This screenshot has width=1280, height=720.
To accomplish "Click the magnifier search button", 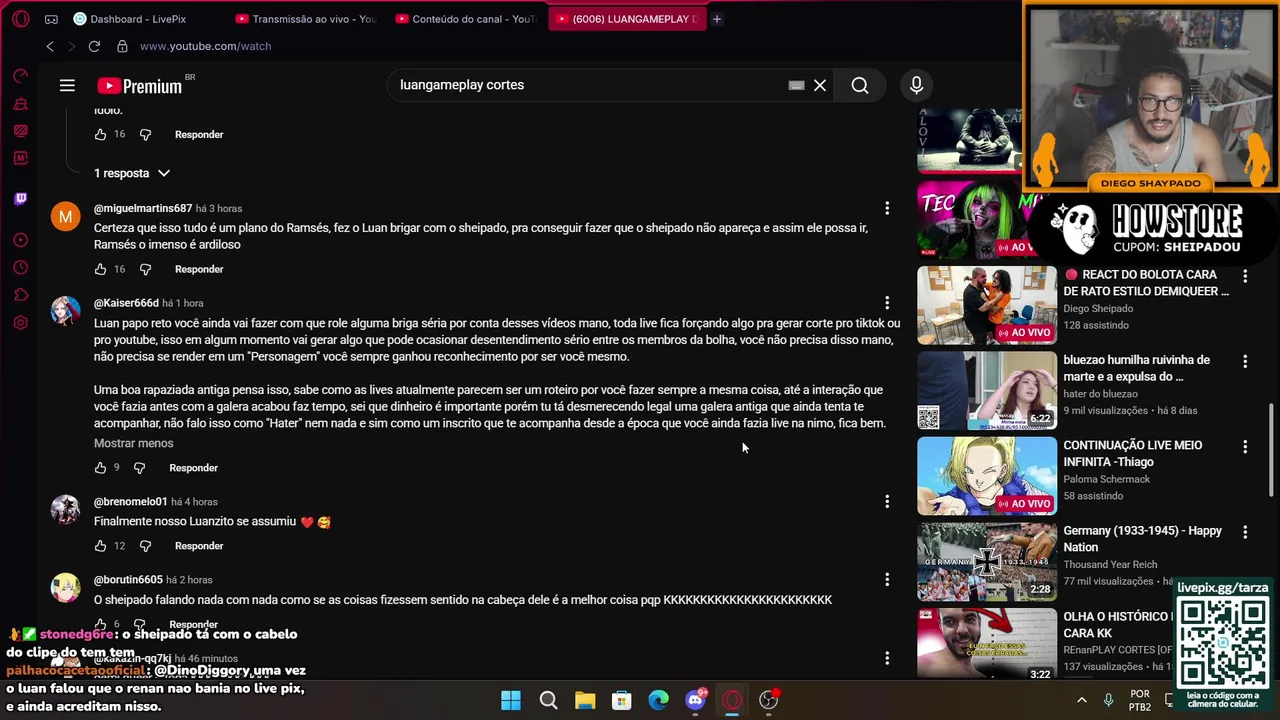I will pyautogui.click(x=860, y=85).
